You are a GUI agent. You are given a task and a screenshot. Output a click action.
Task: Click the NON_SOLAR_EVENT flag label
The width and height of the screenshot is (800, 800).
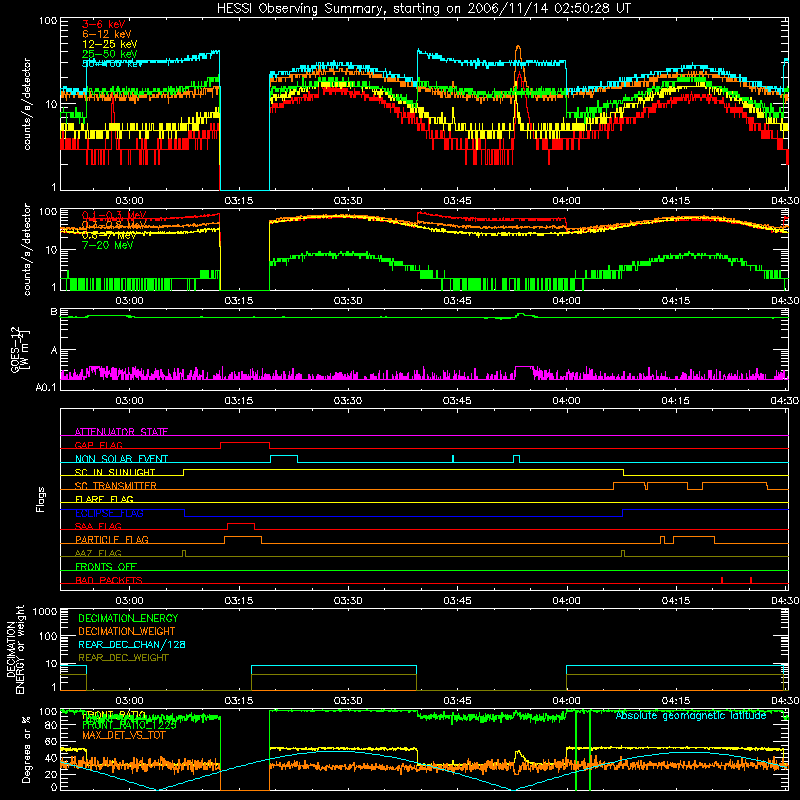tap(121, 459)
